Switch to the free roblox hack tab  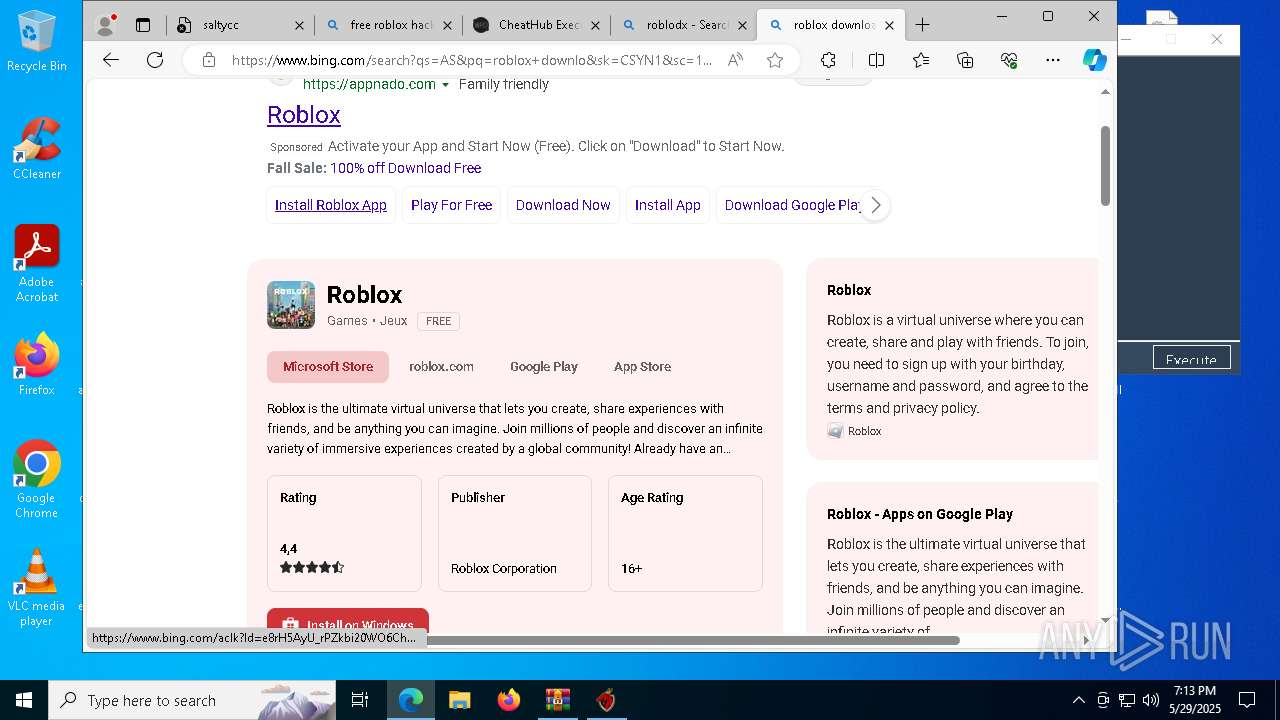coord(390,25)
